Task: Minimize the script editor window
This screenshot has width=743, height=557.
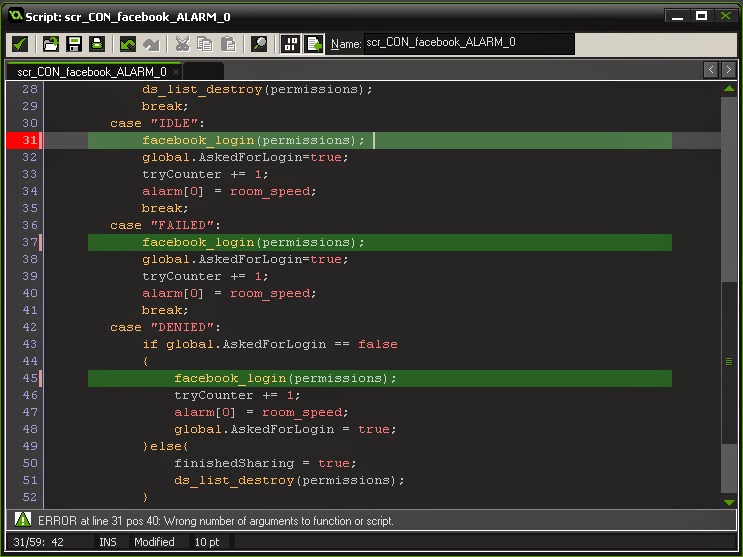Action: (x=677, y=16)
